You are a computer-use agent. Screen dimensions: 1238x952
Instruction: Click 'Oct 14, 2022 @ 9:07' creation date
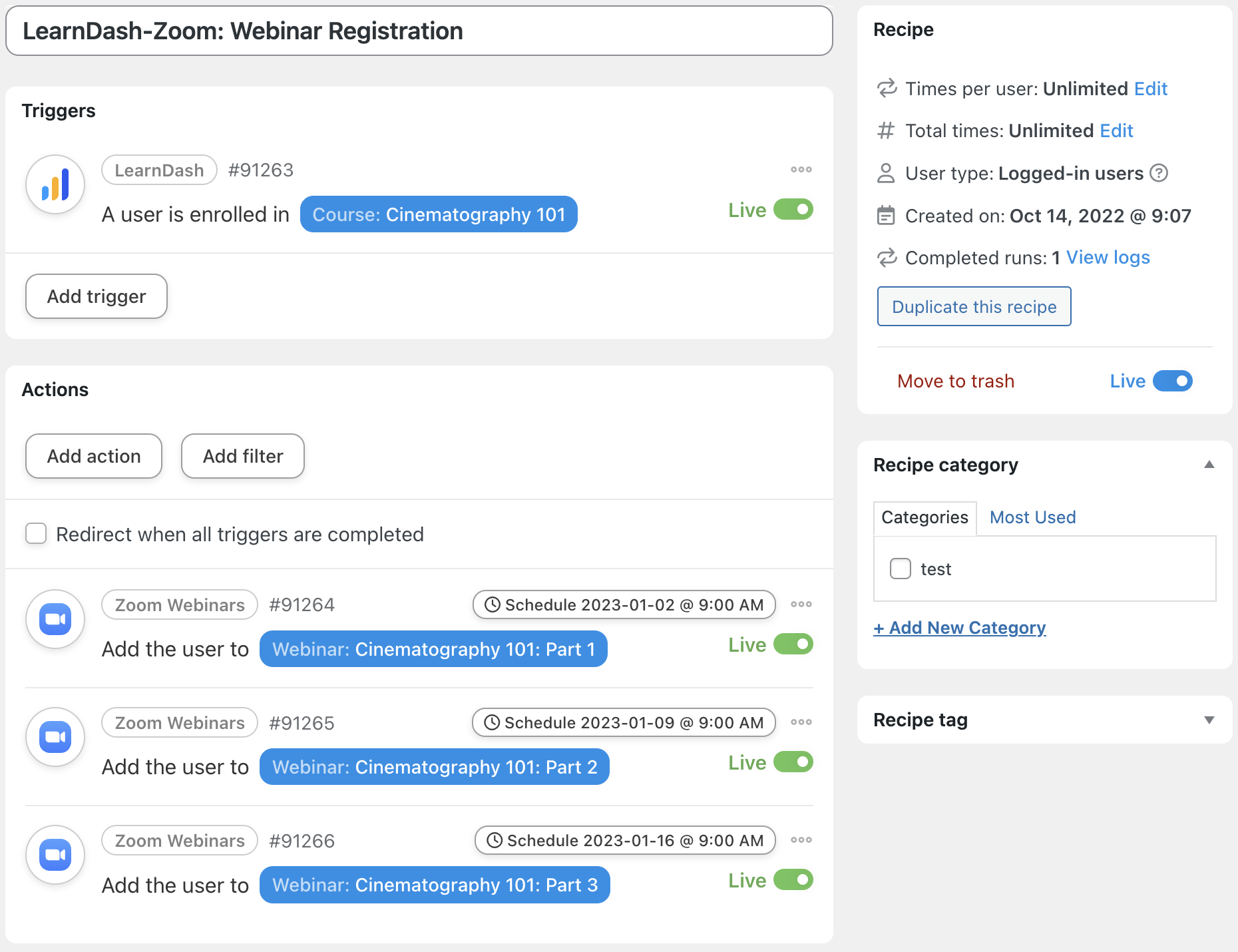point(1100,216)
